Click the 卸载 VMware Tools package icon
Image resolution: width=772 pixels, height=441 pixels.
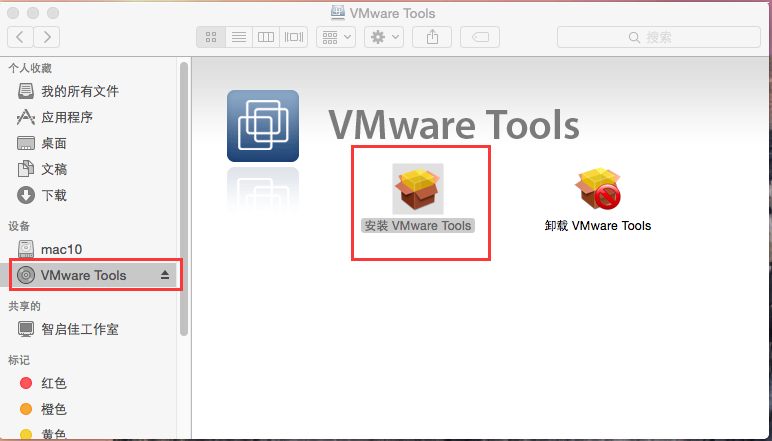point(598,189)
